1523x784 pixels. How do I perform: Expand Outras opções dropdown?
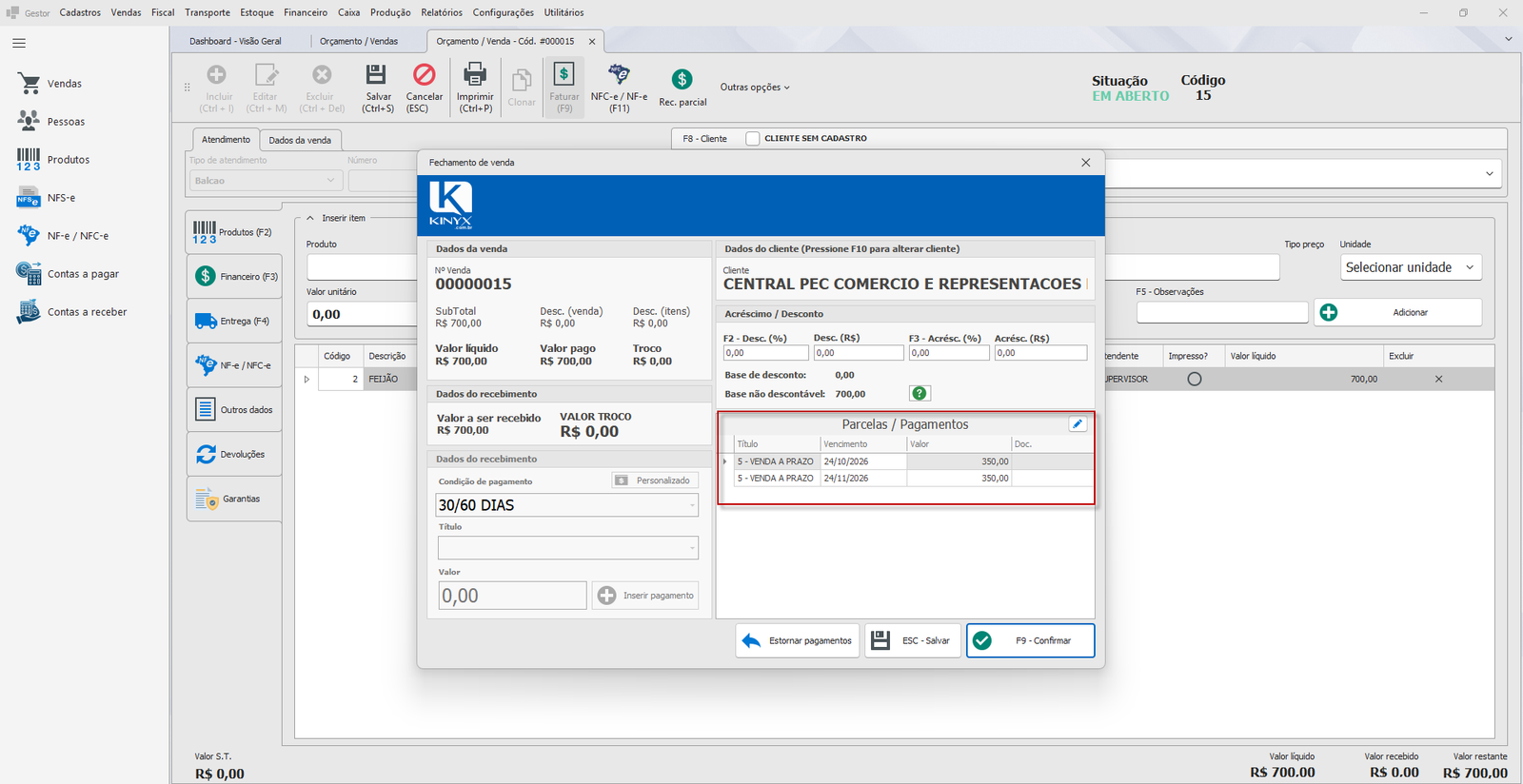click(755, 88)
